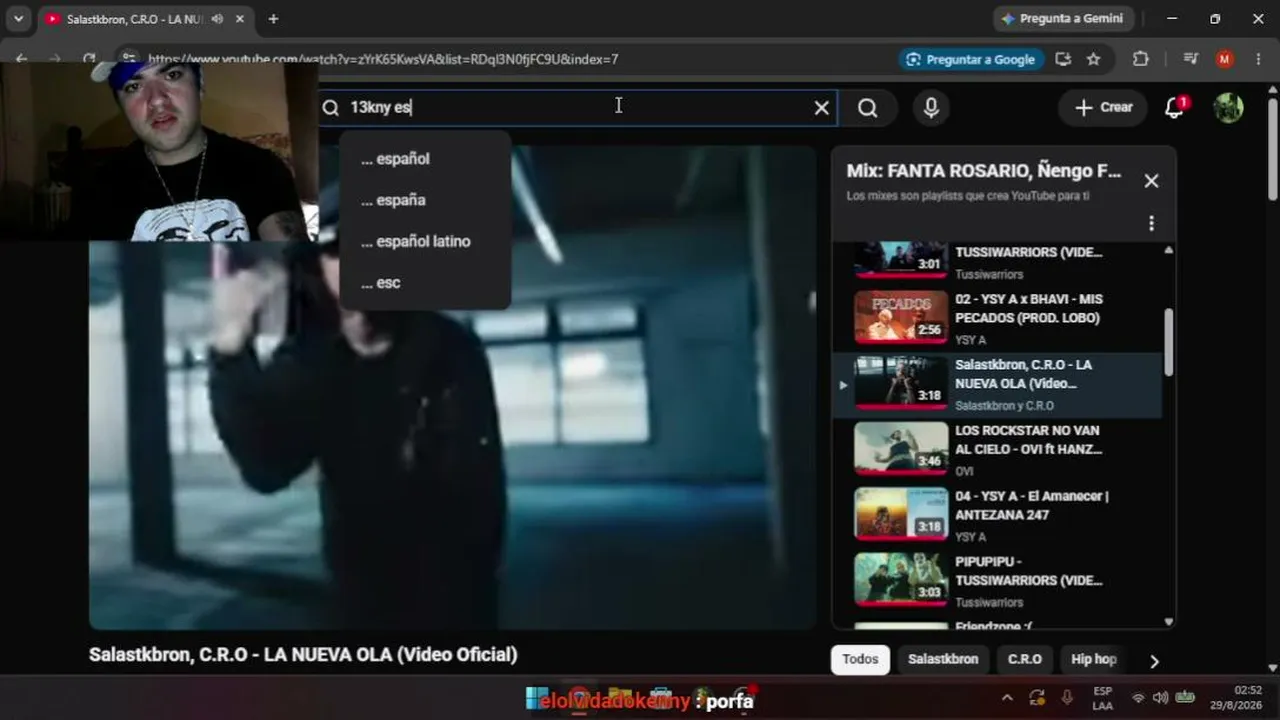The image size is (1280, 720).
Task: Select the 'Hip hop' filter chip
Action: coord(1093,659)
